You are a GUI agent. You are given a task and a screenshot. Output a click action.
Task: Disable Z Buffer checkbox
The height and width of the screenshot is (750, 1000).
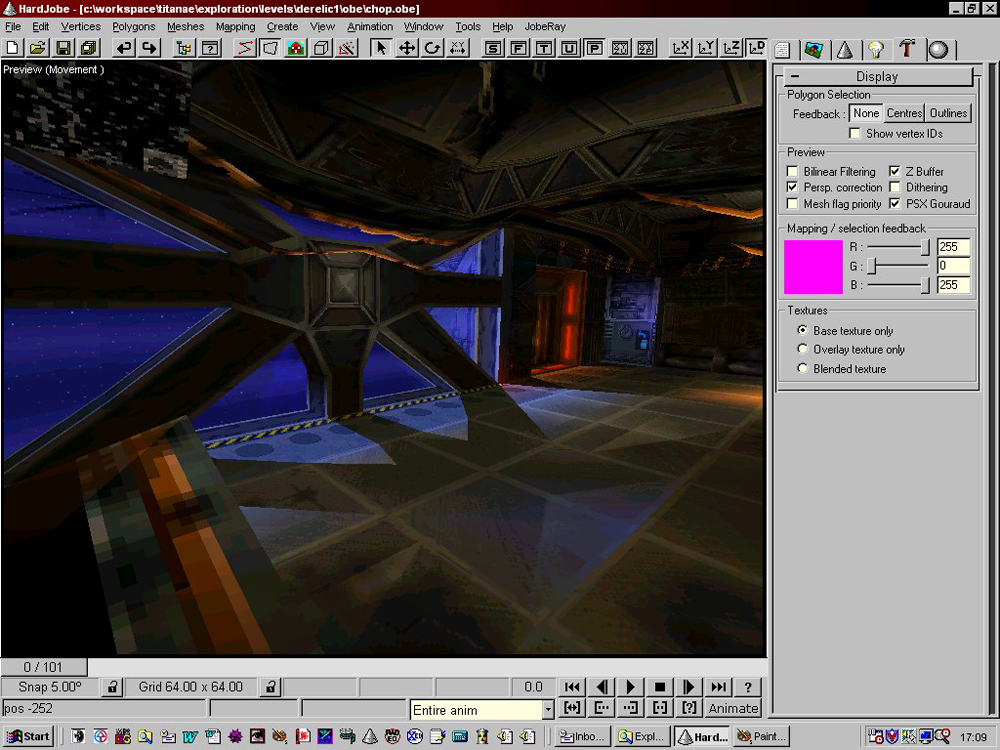tap(895, 172)
